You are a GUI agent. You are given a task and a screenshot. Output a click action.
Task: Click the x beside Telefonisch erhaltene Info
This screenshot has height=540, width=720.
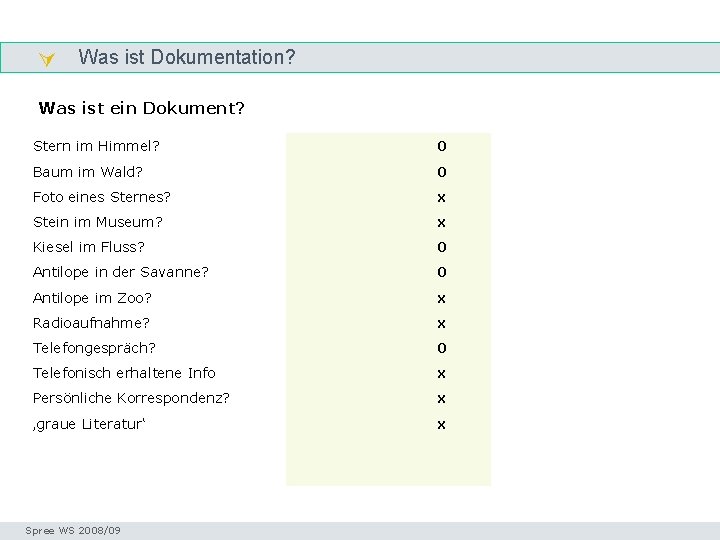pos(441,374)
